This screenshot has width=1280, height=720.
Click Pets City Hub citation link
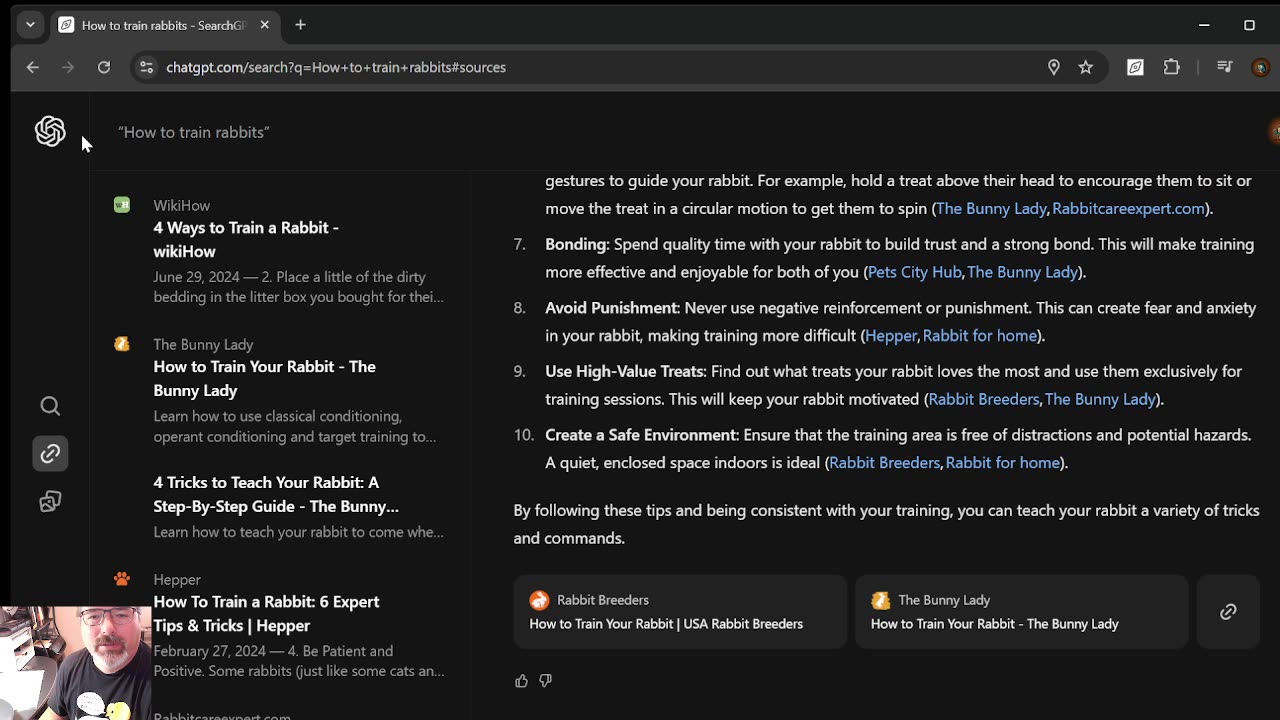click(x=914, y=272)
